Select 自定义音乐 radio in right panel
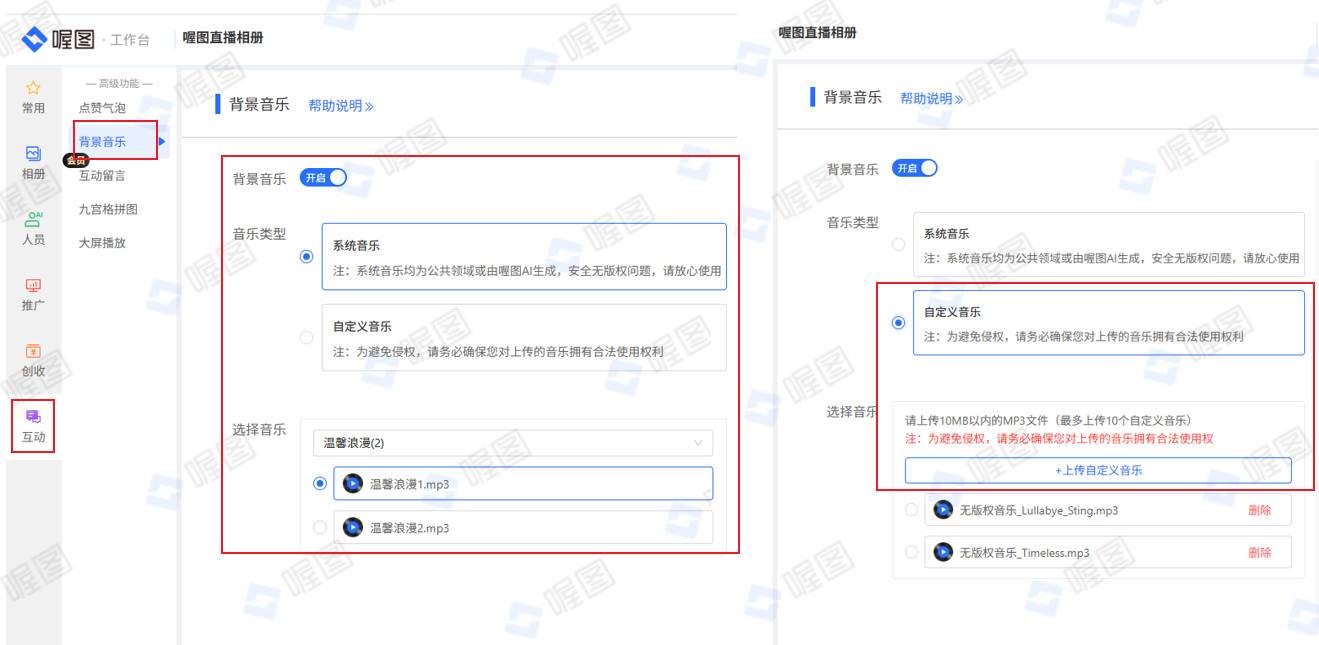This screenshot has width=1319, height=645. point(898,323)
